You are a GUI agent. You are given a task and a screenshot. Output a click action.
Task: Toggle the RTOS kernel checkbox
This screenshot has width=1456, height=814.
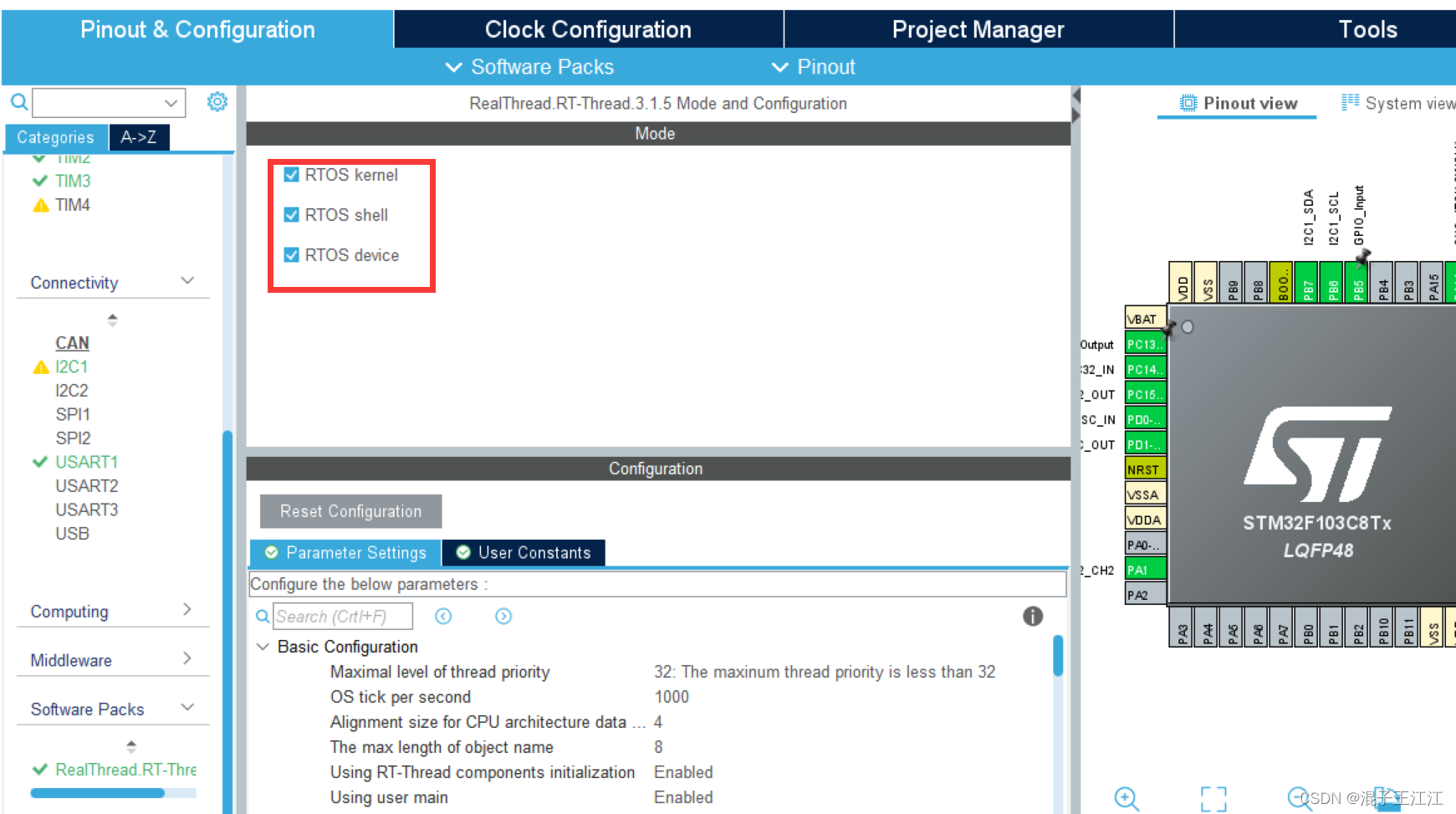click(292, 175)
